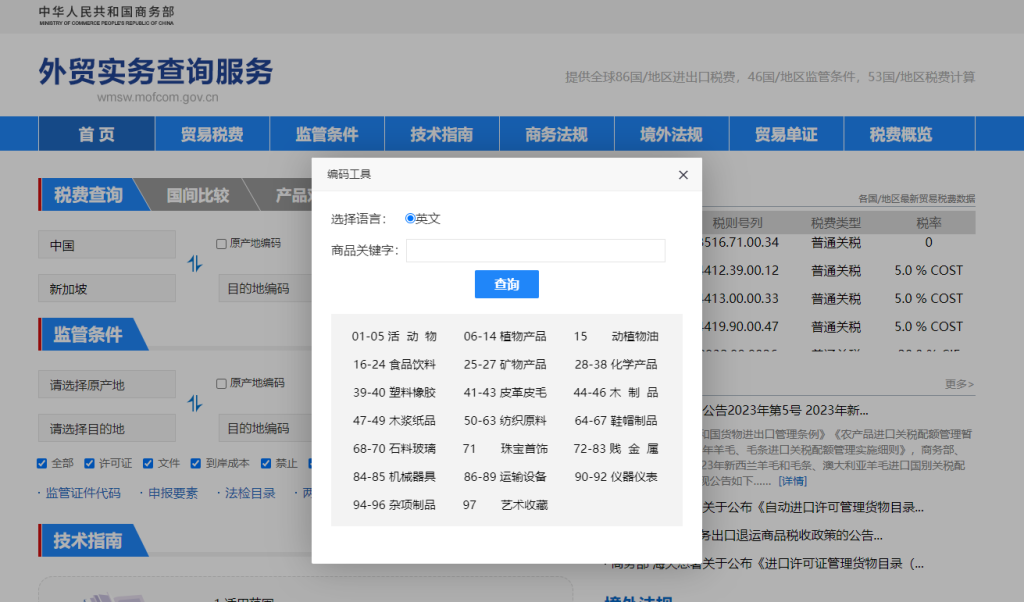Click the 中华人民共和国商务部 logo

pos(106,15)
